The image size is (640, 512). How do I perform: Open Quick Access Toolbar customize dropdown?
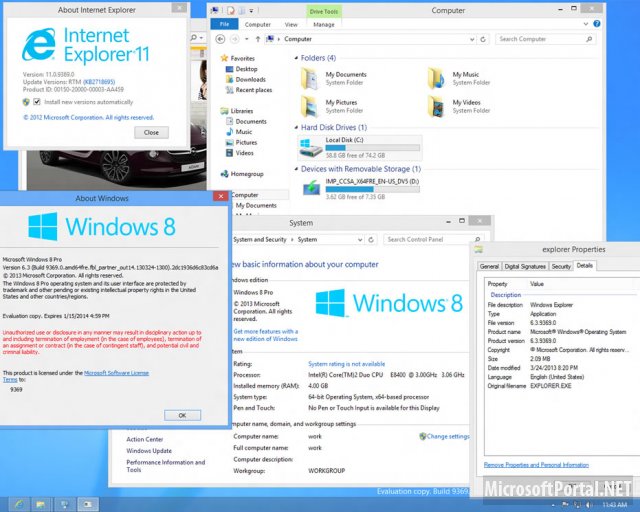pos(251,11)
